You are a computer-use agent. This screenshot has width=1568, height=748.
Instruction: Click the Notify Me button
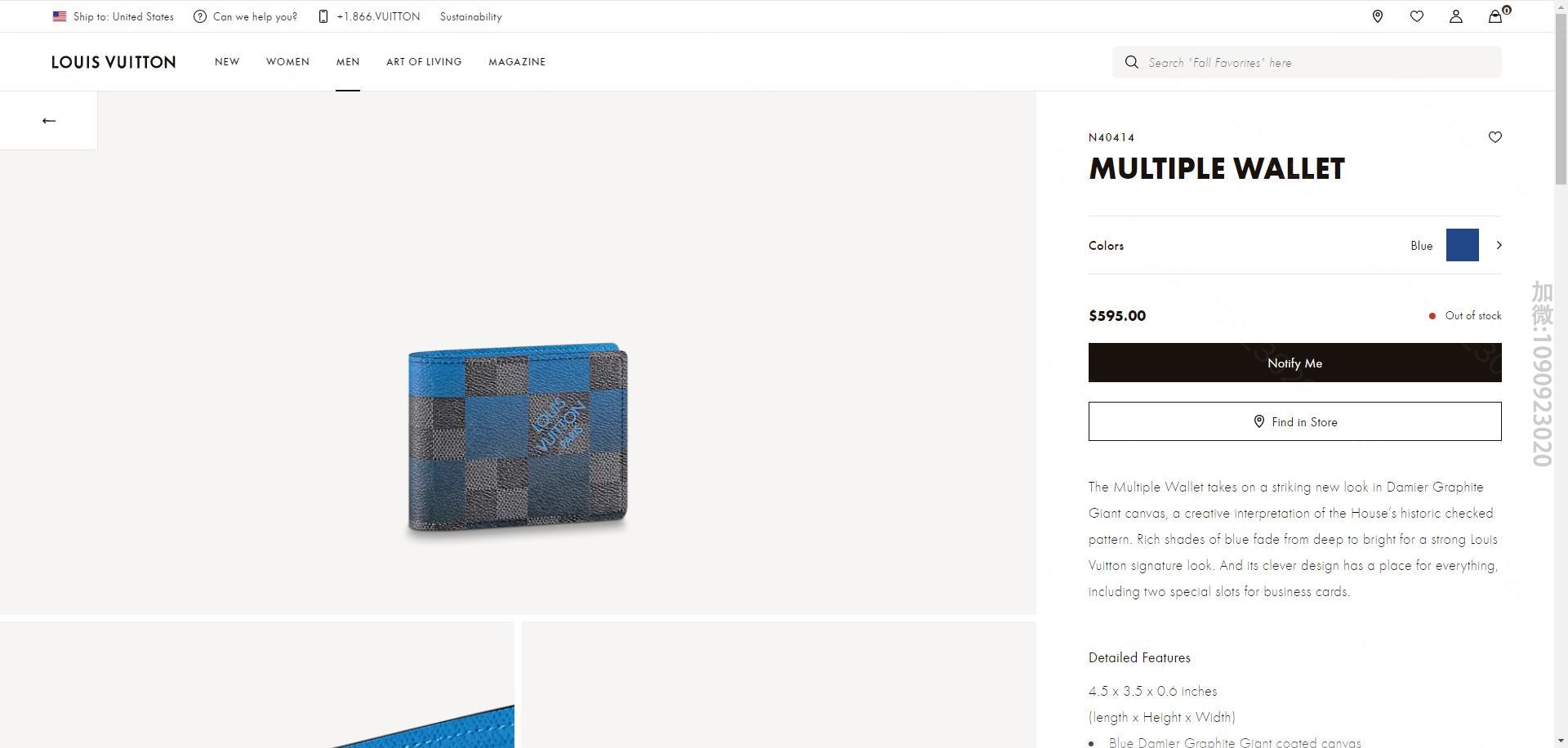1294,363
